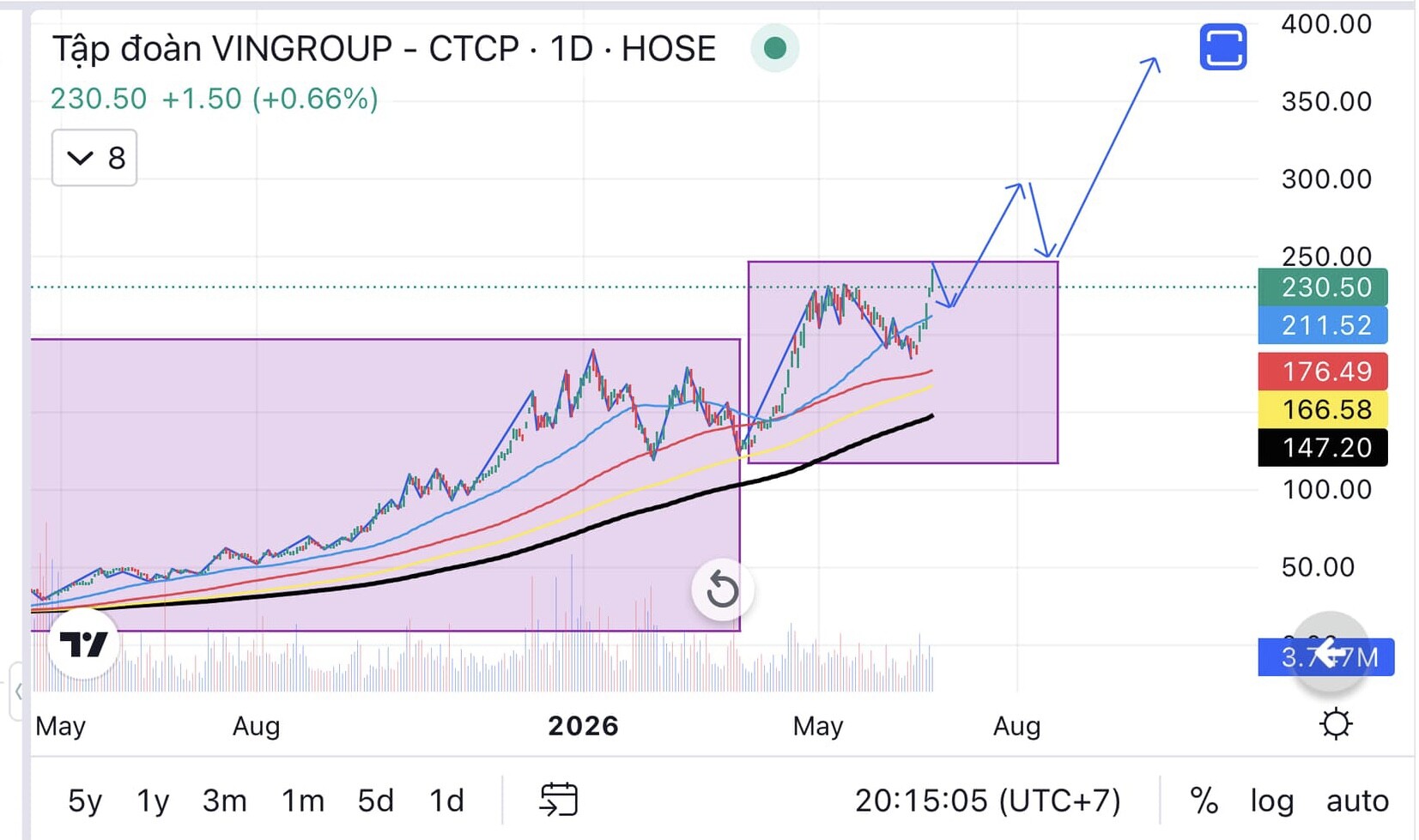This screenshot has height=840, width=1419.
Task: Toggle auto scale mode
Action: (x=1357, y=801)
